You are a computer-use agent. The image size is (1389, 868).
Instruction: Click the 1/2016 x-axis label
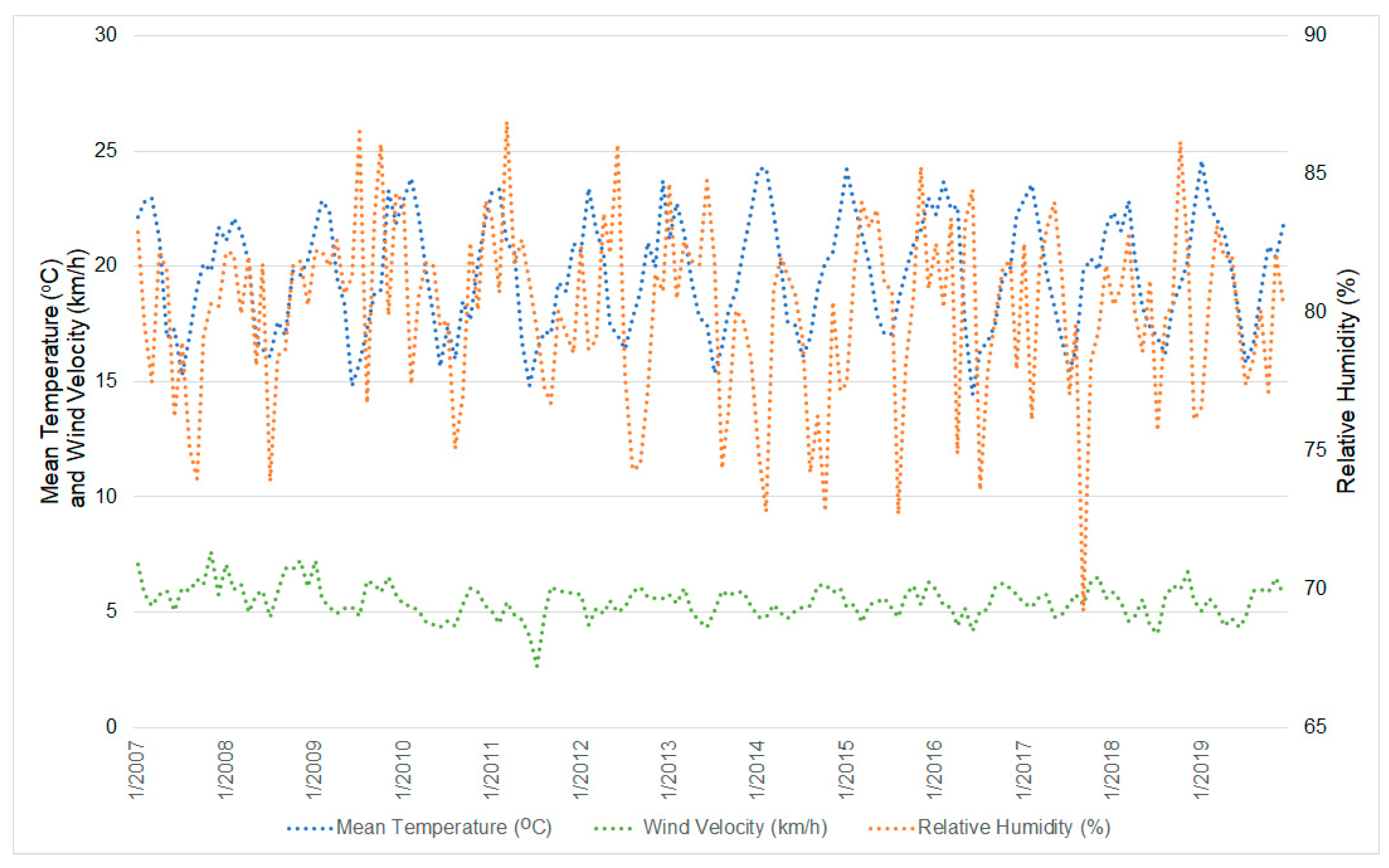934,769
